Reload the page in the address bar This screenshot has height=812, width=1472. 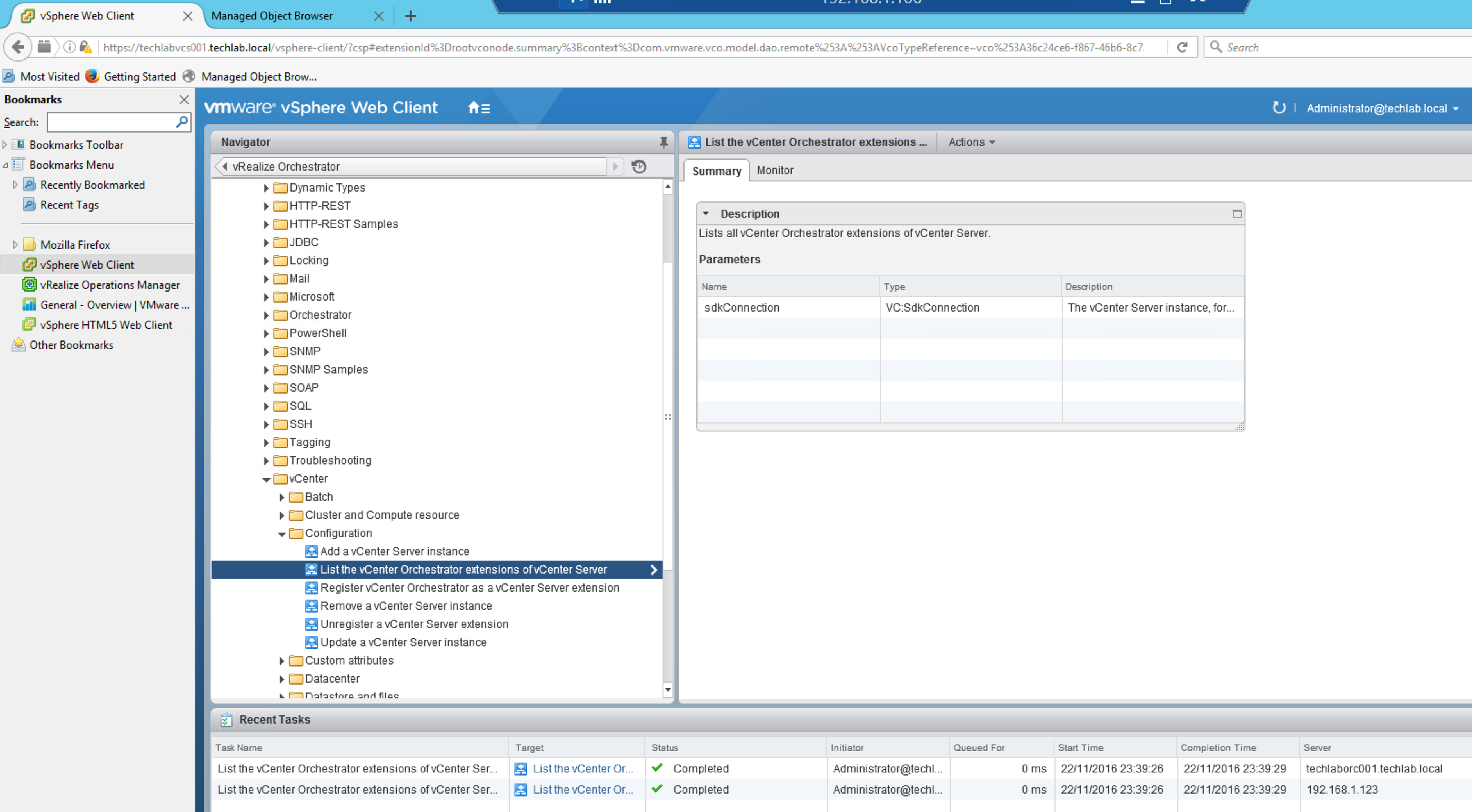[1182, 47]
